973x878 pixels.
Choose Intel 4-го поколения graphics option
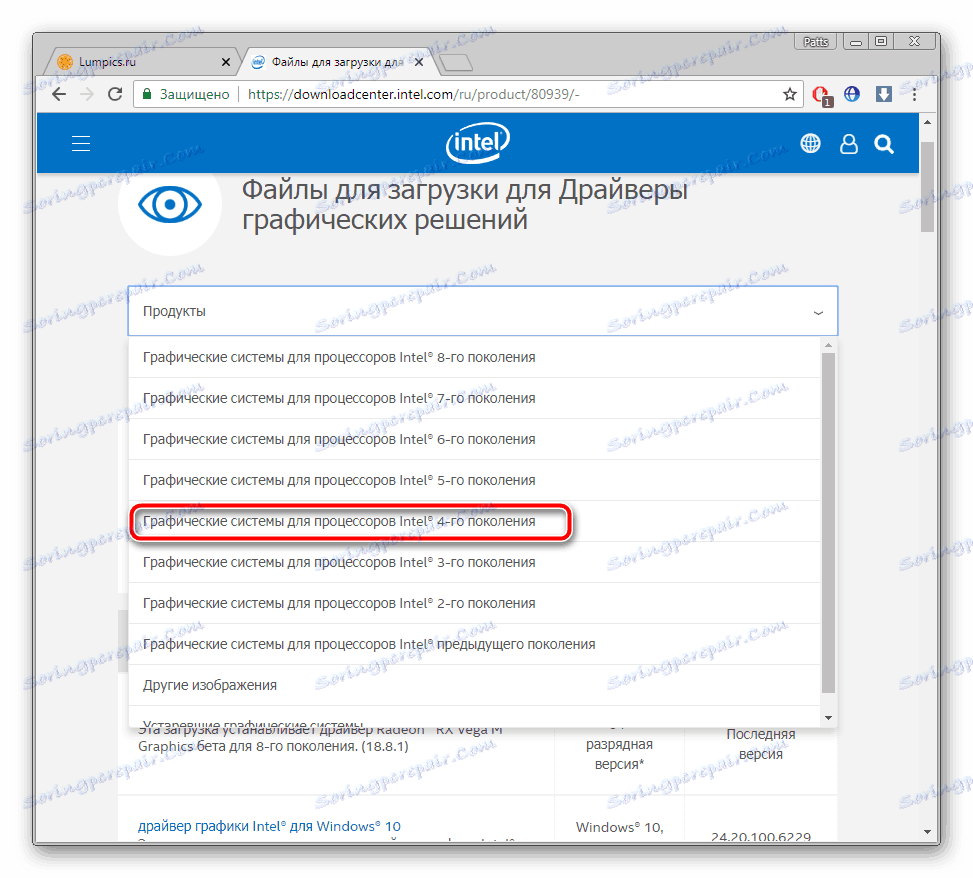point(474,521)
